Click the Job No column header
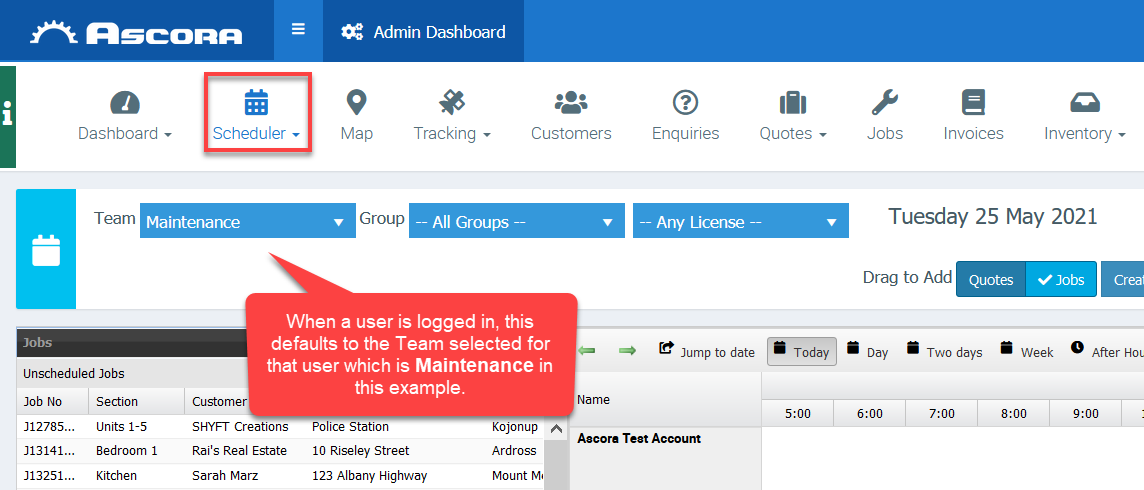The height and width of the screenshot is (490, 1144). 53,402
